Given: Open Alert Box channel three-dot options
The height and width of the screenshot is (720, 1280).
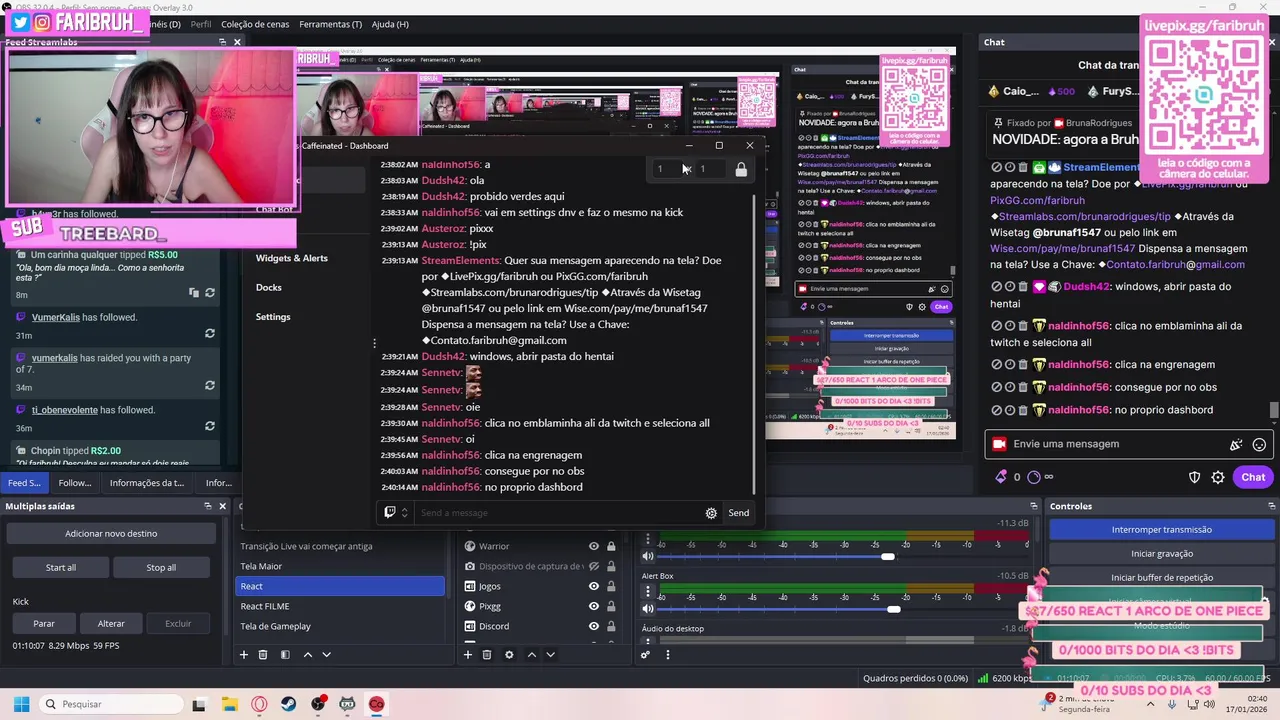Looking at the screenshot, I should pyautogui.click(x=648, y=592).
